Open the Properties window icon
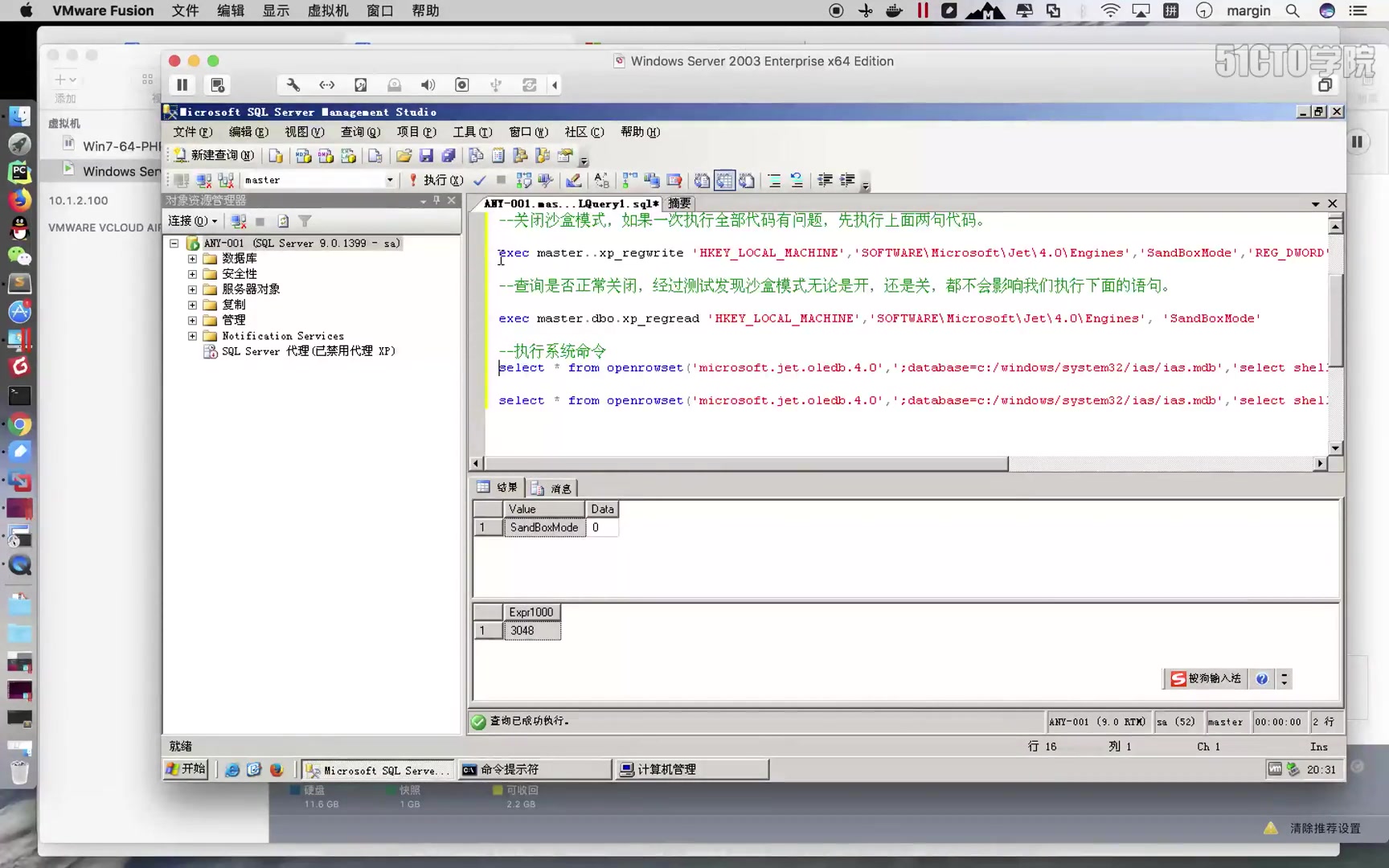The width and height of the screenshot is (1389, 868). [565, 156]
